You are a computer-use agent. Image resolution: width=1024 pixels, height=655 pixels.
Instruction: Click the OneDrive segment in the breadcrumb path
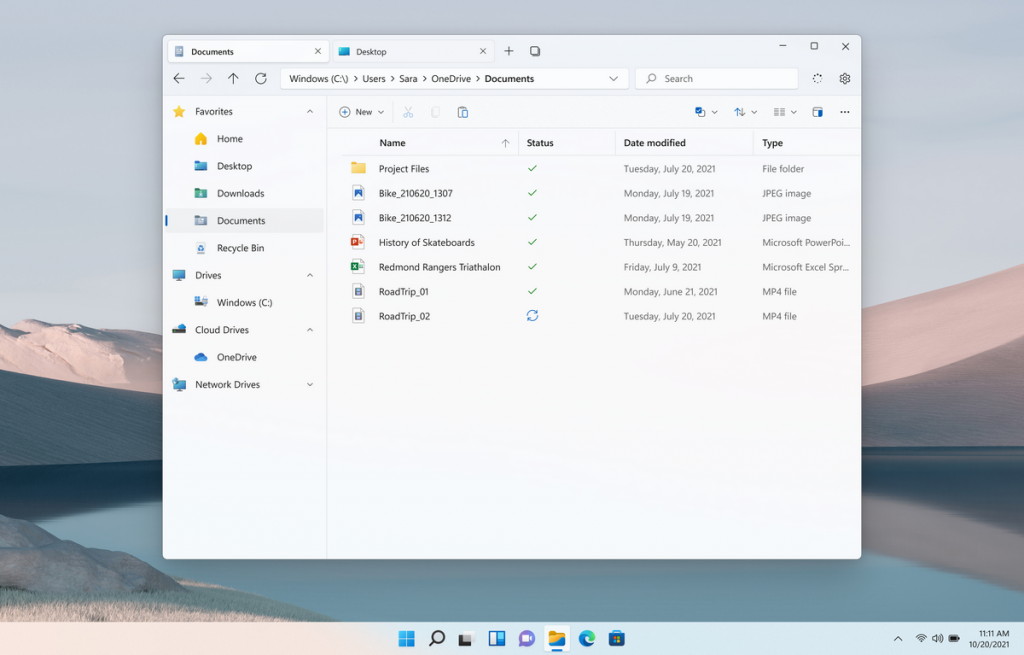450,79
